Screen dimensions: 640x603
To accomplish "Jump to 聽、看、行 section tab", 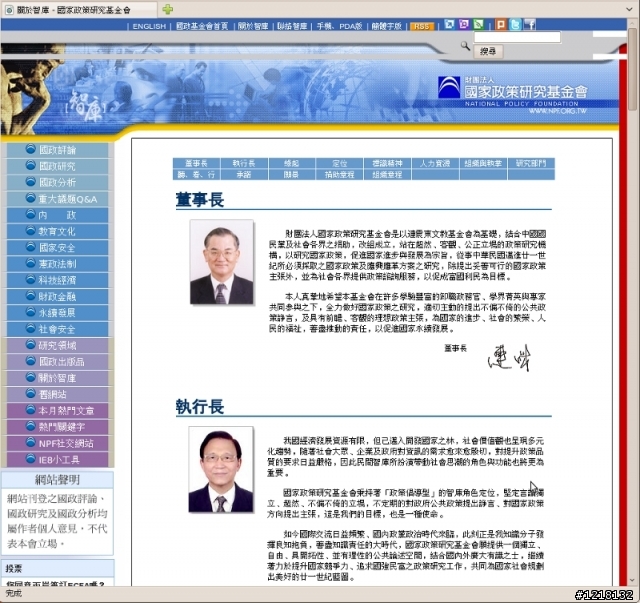I will [196, 175].
